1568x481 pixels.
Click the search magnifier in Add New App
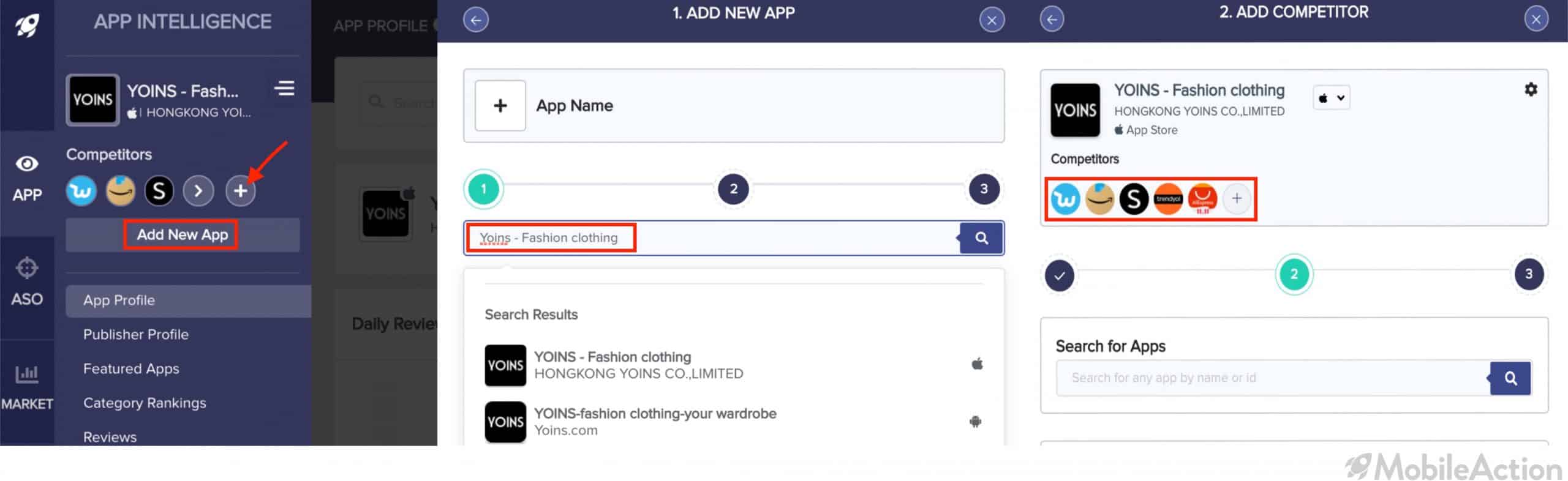[981, 238]
